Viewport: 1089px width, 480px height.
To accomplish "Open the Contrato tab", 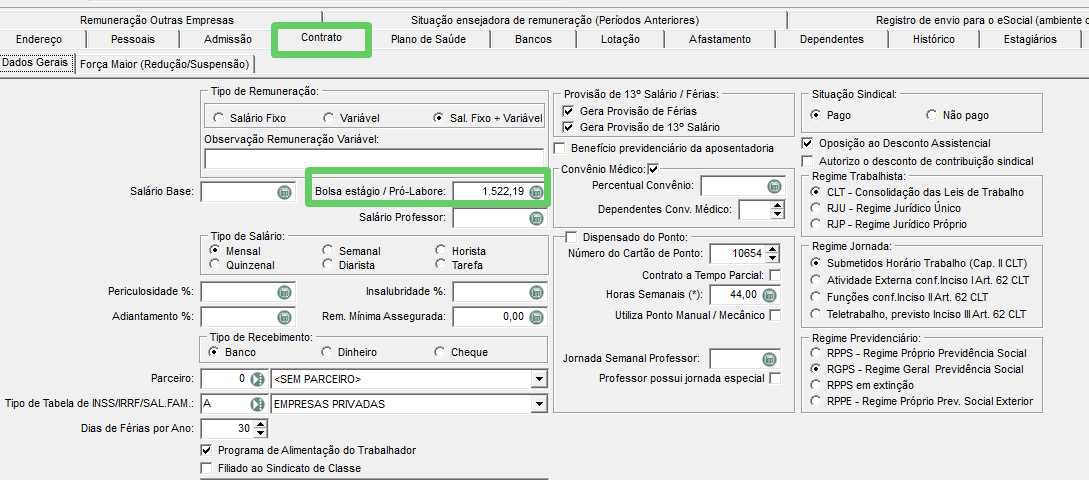I will (x=321, y=38).
